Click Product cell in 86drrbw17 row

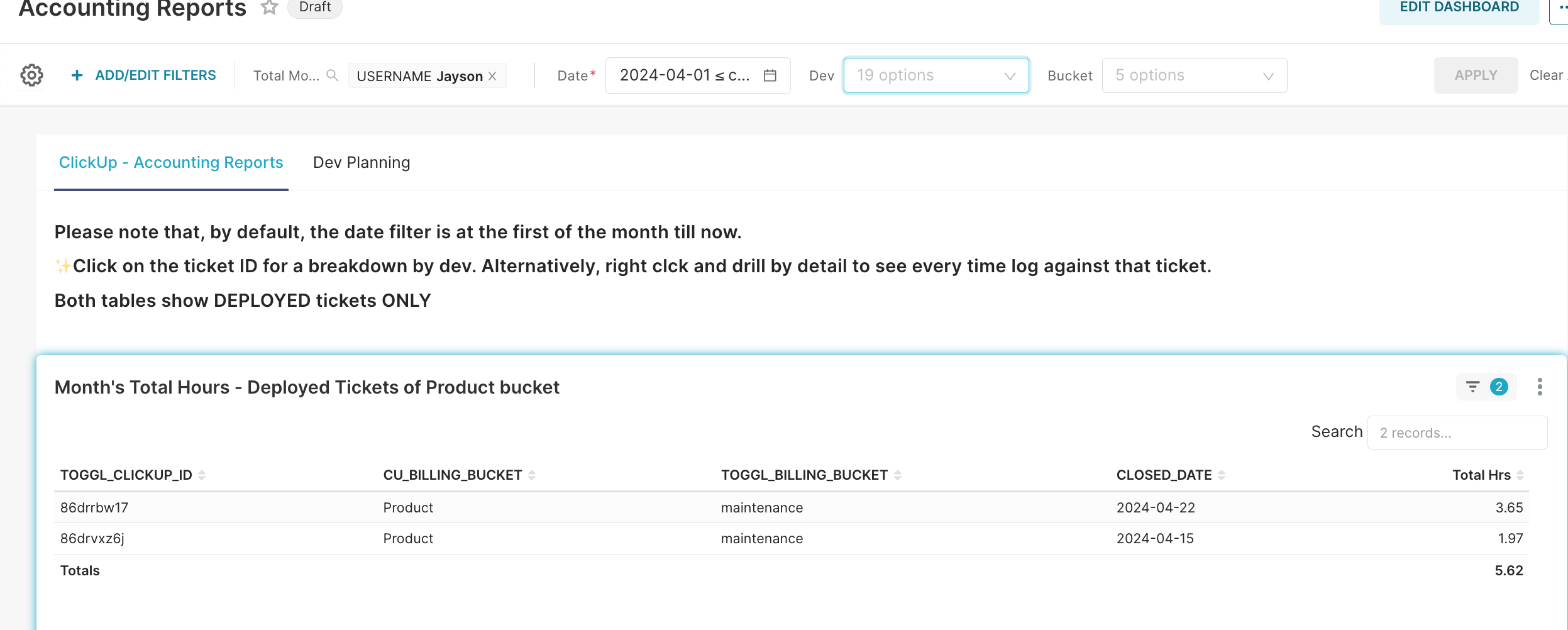point(408,507)
